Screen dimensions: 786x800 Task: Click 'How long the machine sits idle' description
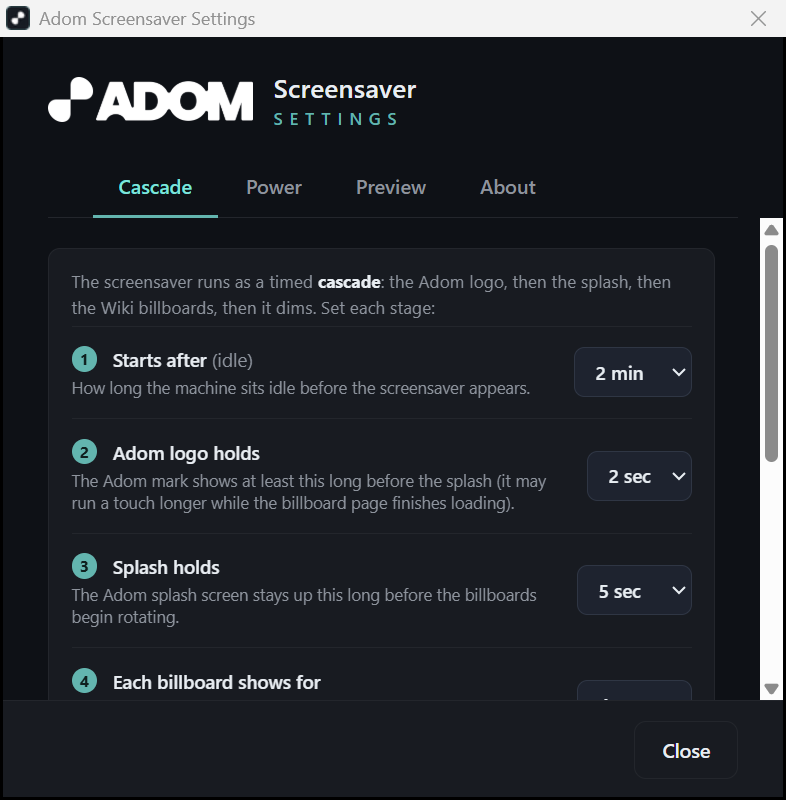click(x=301, y=388)
